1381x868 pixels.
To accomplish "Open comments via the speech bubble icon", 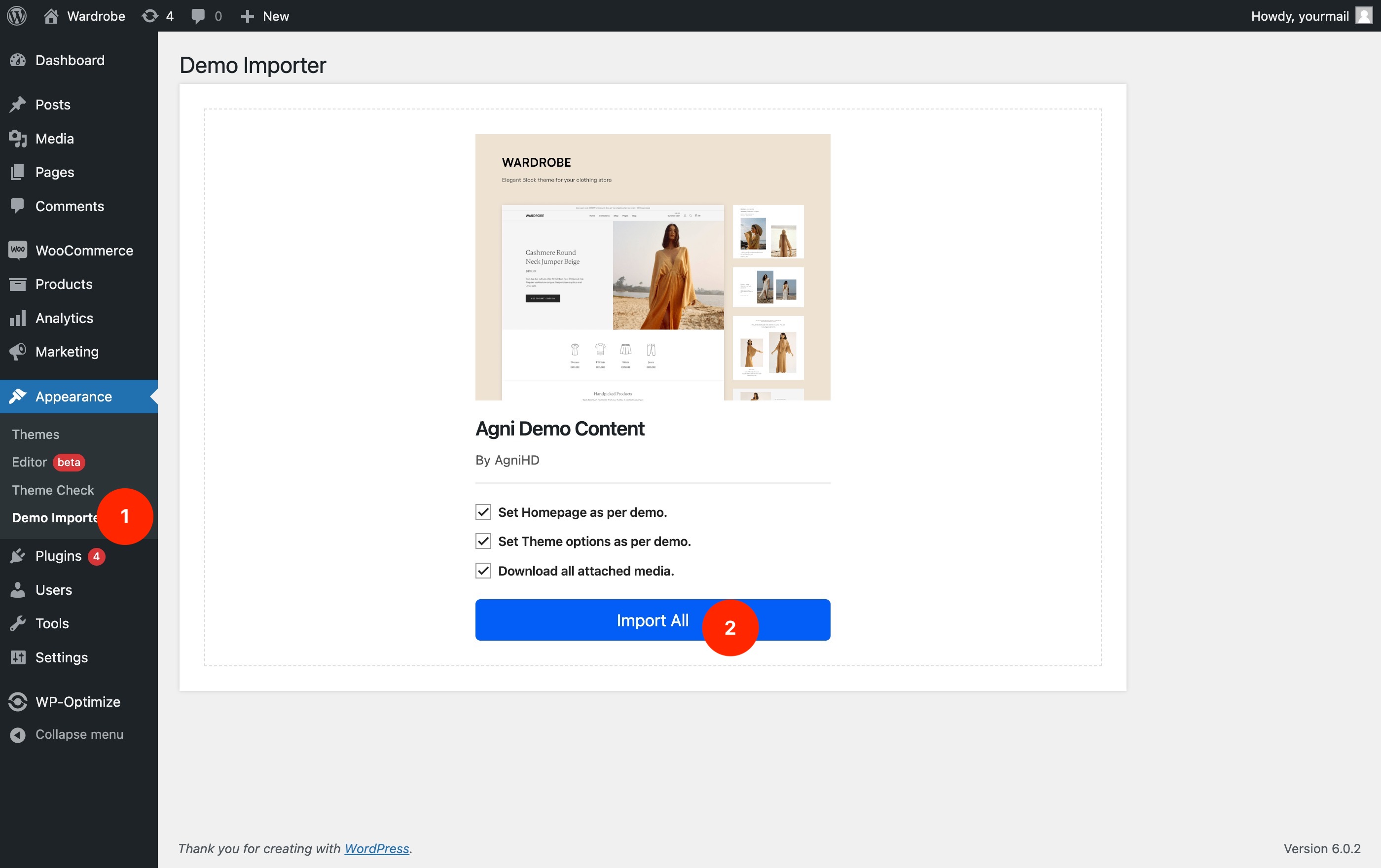I will pos(198,15).
